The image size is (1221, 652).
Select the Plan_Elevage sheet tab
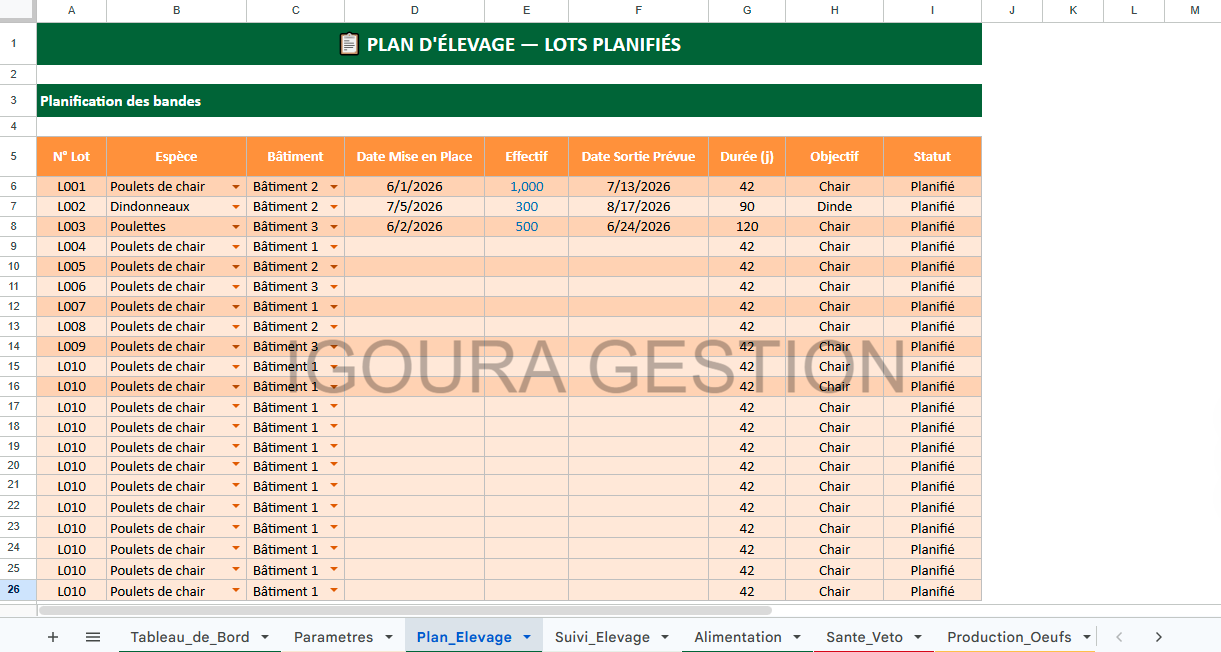tap(474, 637)
